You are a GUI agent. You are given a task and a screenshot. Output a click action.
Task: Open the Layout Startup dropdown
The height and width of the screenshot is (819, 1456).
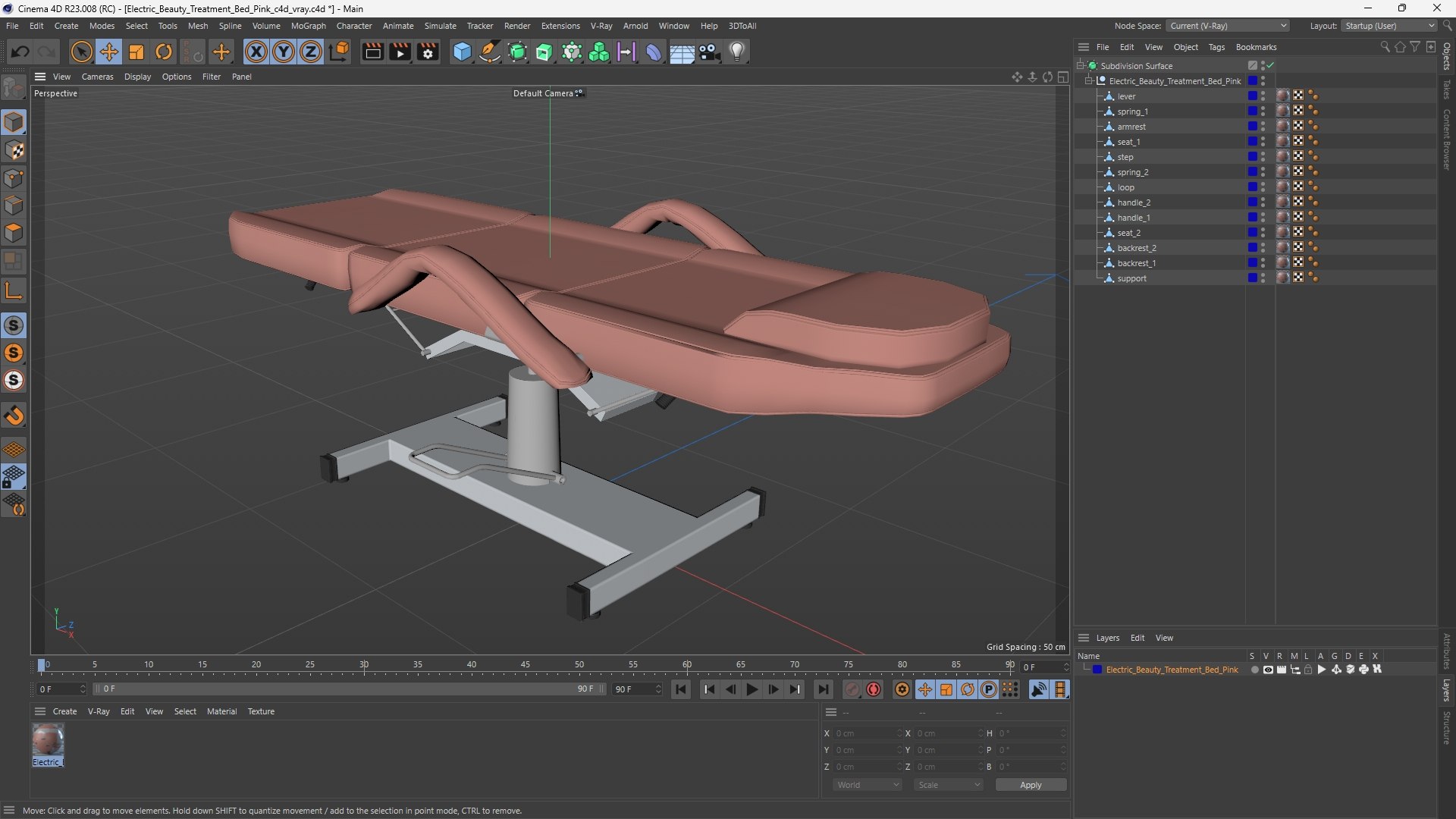1389,26
